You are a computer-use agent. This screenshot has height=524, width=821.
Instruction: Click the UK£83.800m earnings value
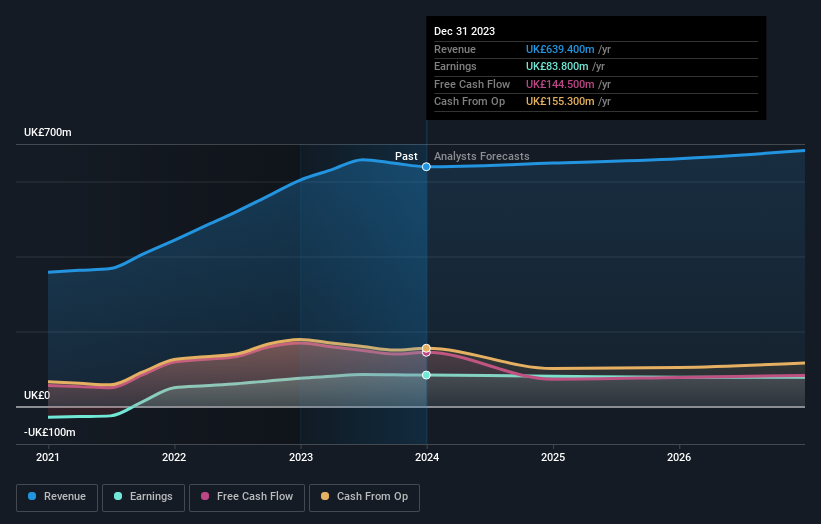pos(557,66)
